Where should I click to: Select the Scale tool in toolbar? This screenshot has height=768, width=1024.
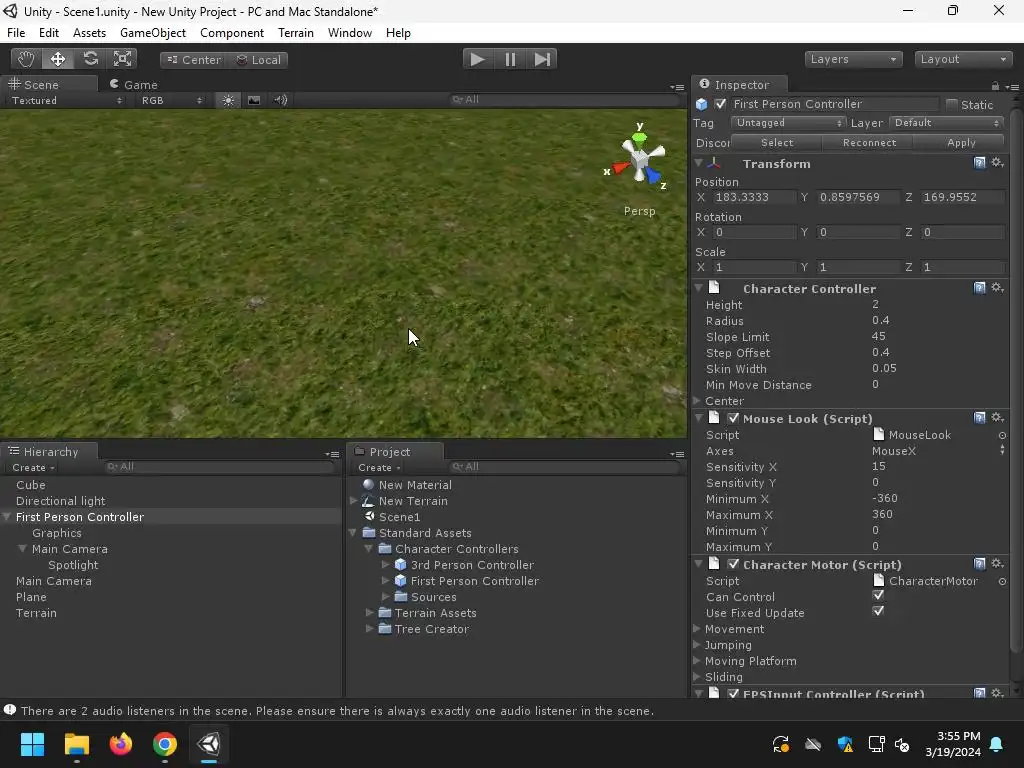tap(122, 59)
